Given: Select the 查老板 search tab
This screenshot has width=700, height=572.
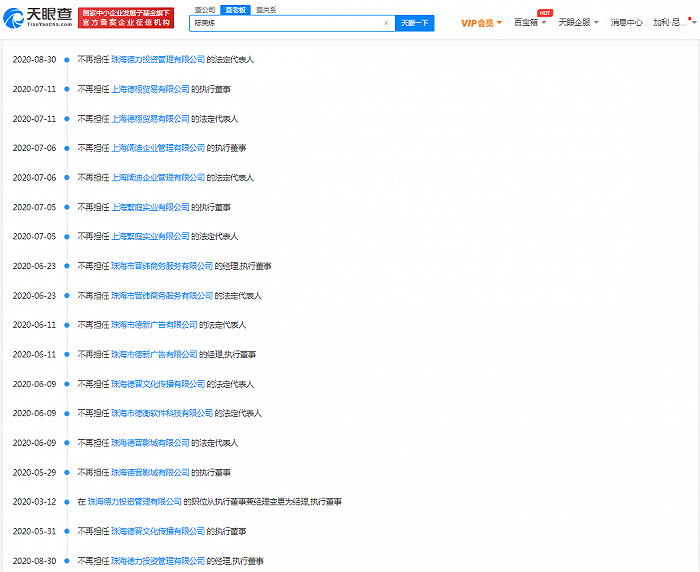Looking at the screenshot, I should tap(235, 10).
